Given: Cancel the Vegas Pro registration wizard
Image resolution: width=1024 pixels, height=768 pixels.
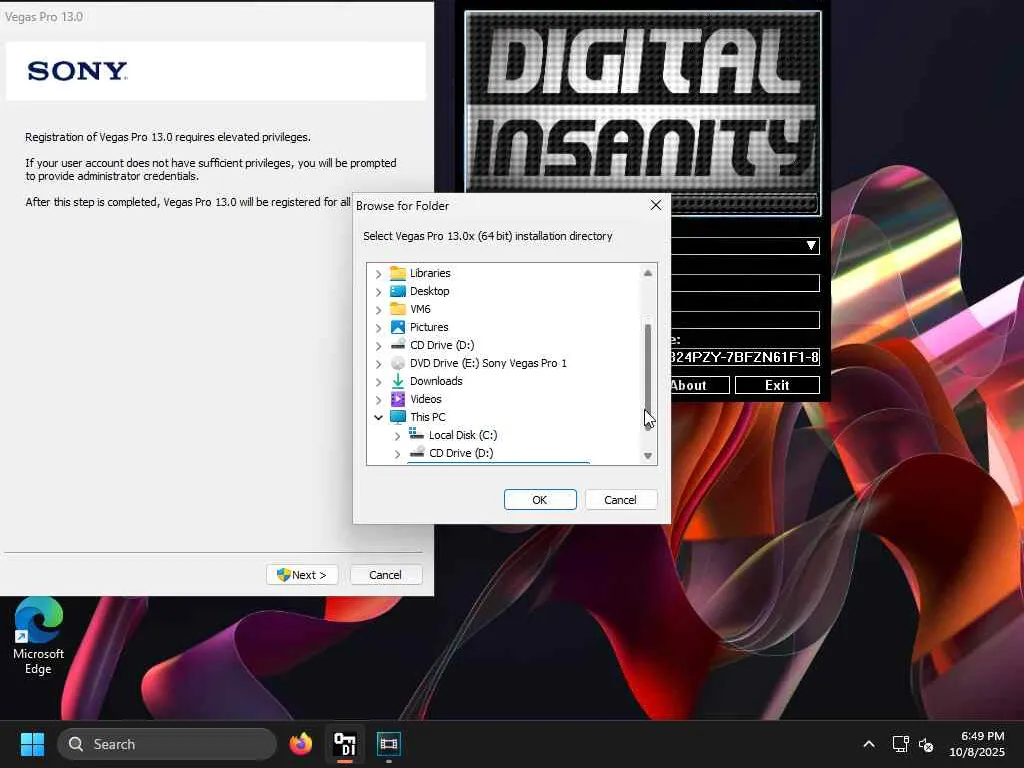Looking at the screenshot, I should pyautogui.click(x=385, y=575).
